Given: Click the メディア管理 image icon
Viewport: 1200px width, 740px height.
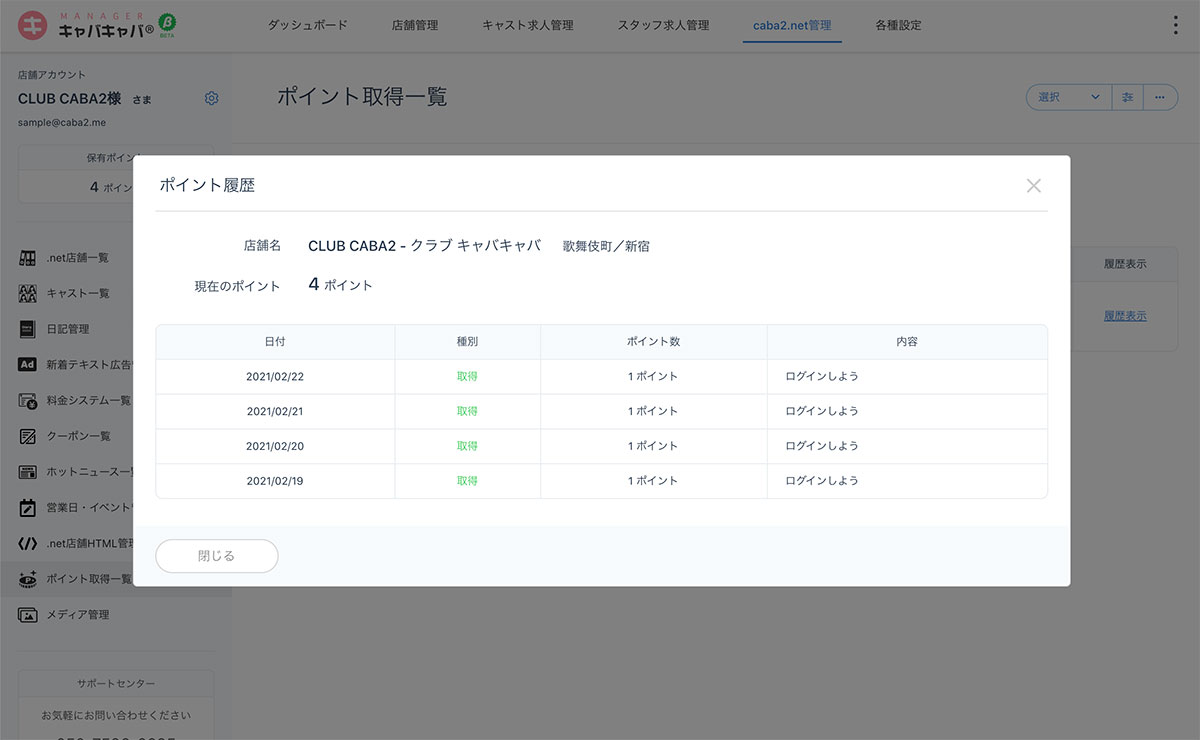Looking at the screenshot, I should click(28, 615).
